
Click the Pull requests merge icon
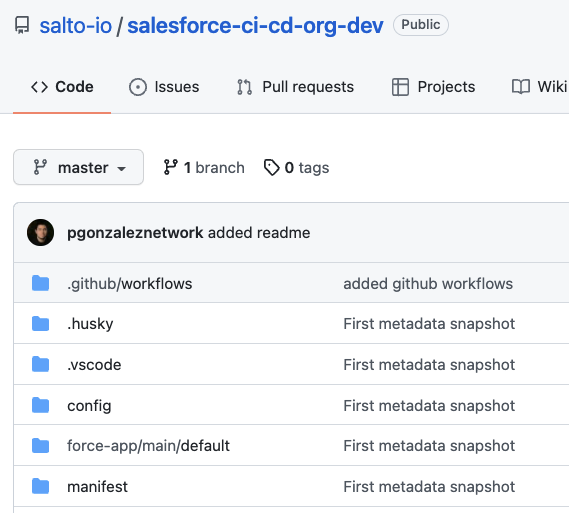(245, 87)
